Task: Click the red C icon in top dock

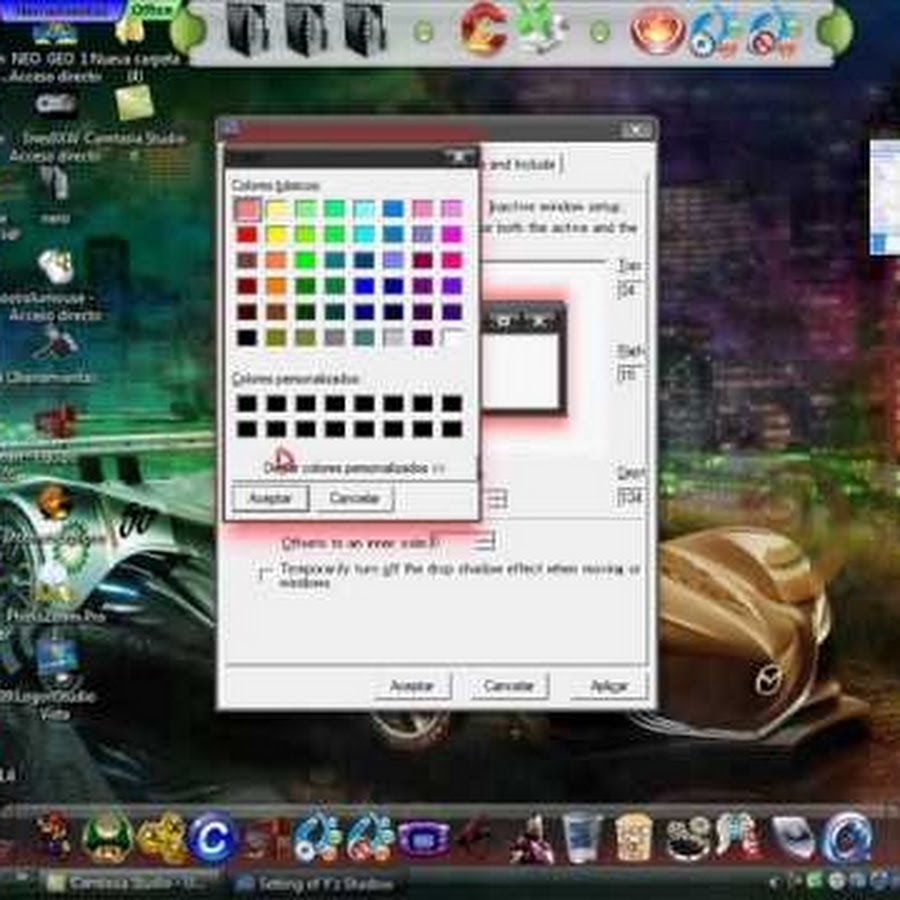Action: pos(483,30)
